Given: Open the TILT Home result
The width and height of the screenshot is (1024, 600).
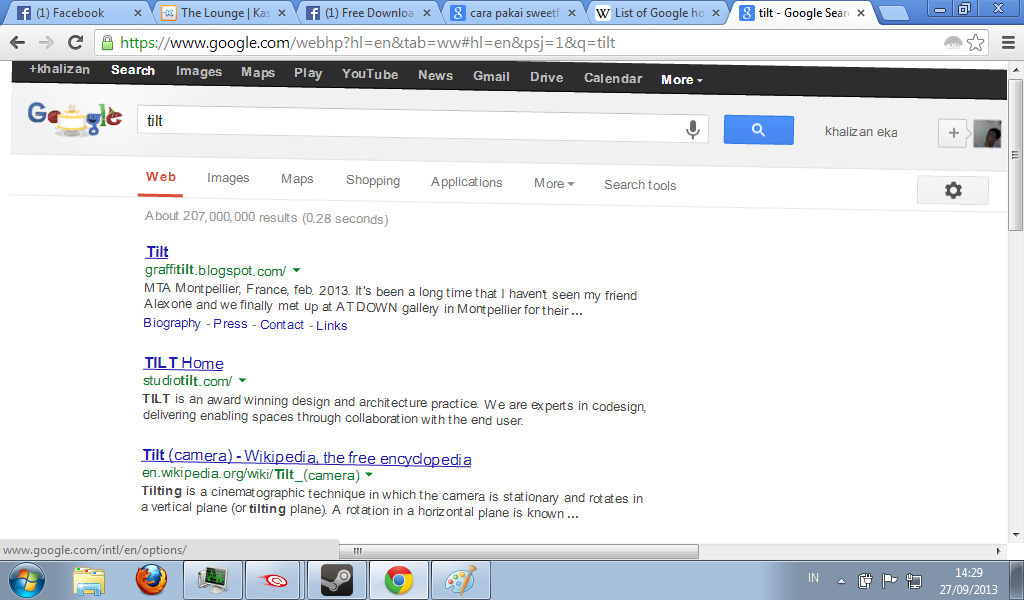Looking at the screenshot, I should pos(184,363).
